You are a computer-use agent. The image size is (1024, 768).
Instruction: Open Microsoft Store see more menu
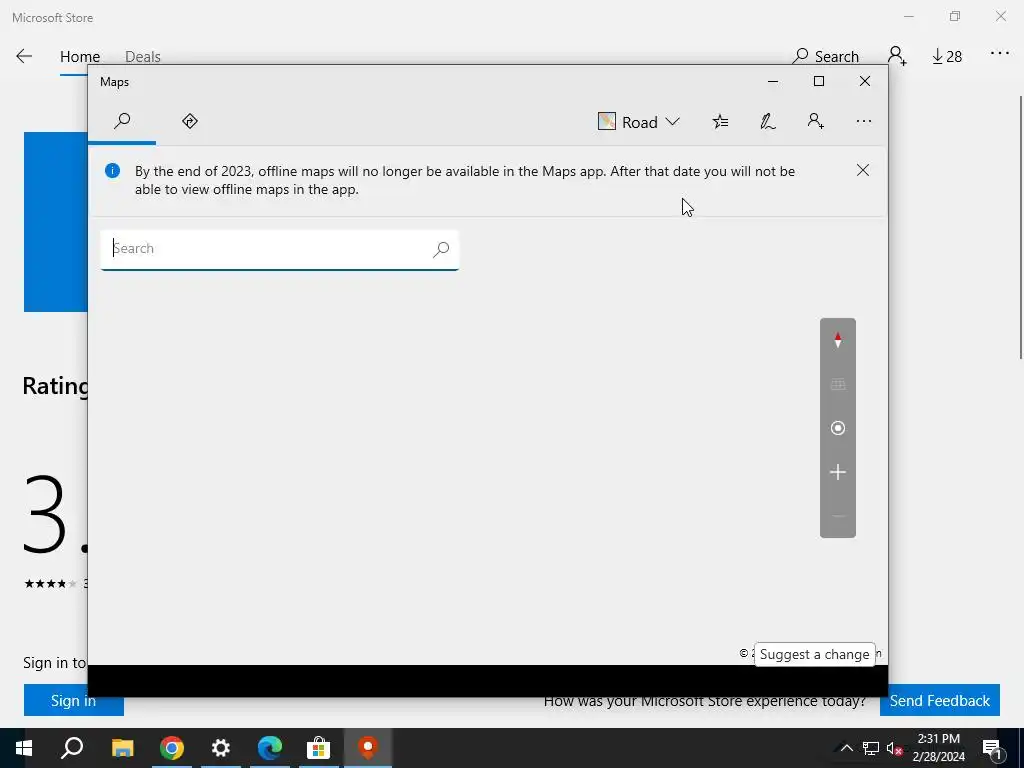click(x=1000, y=54)
